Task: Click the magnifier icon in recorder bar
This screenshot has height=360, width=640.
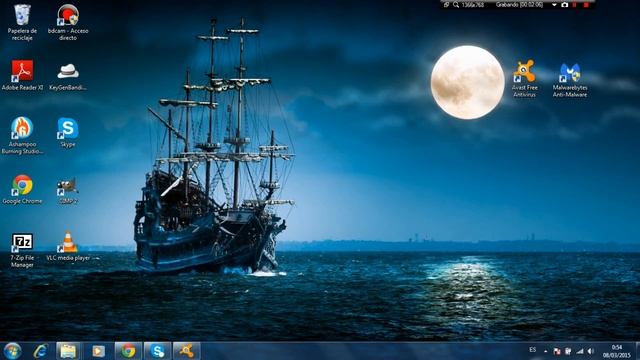Action: (456, 5)
